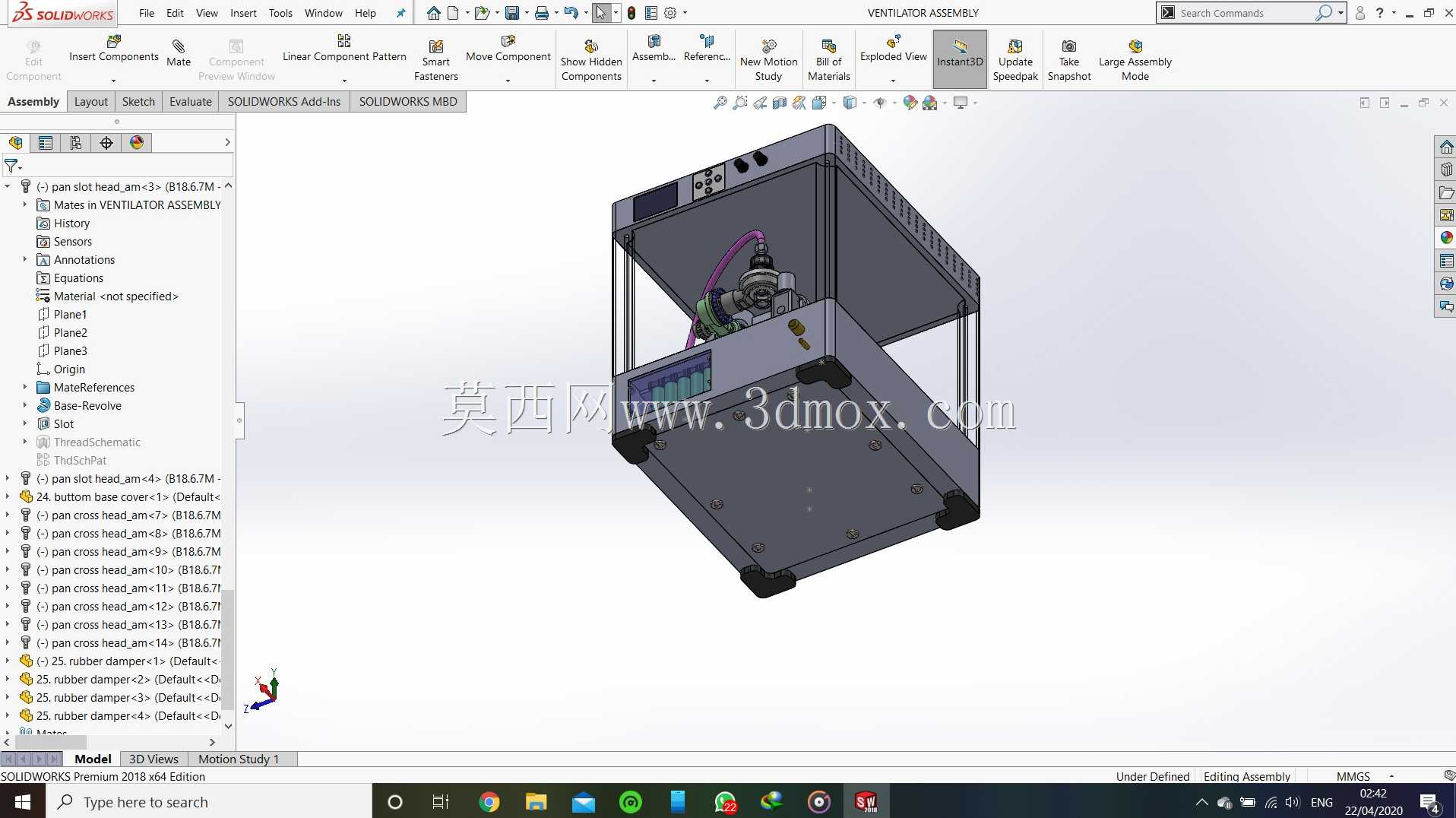Image resolution: width=1456 pixels, height=818 pixels.
Task: Select the Sensors tree item
Action: coord(73,241)
